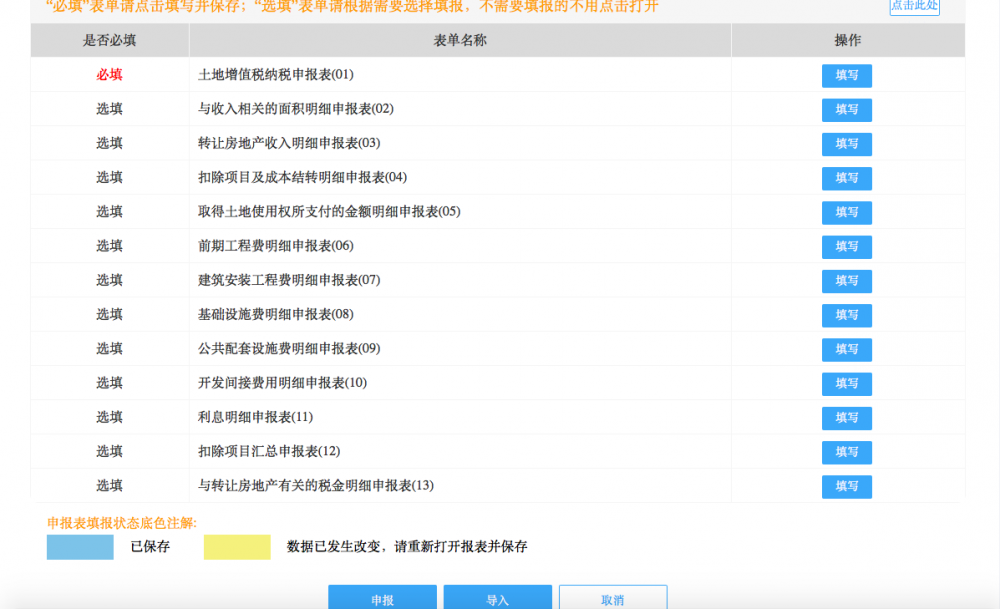点击"取消"按钮放弃操作

(613, 597)
